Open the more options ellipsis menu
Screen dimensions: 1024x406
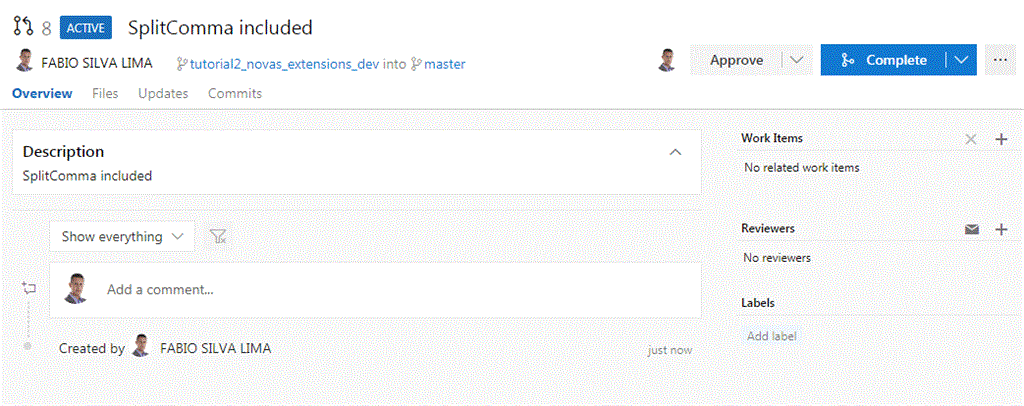[x=1000, y=60]
